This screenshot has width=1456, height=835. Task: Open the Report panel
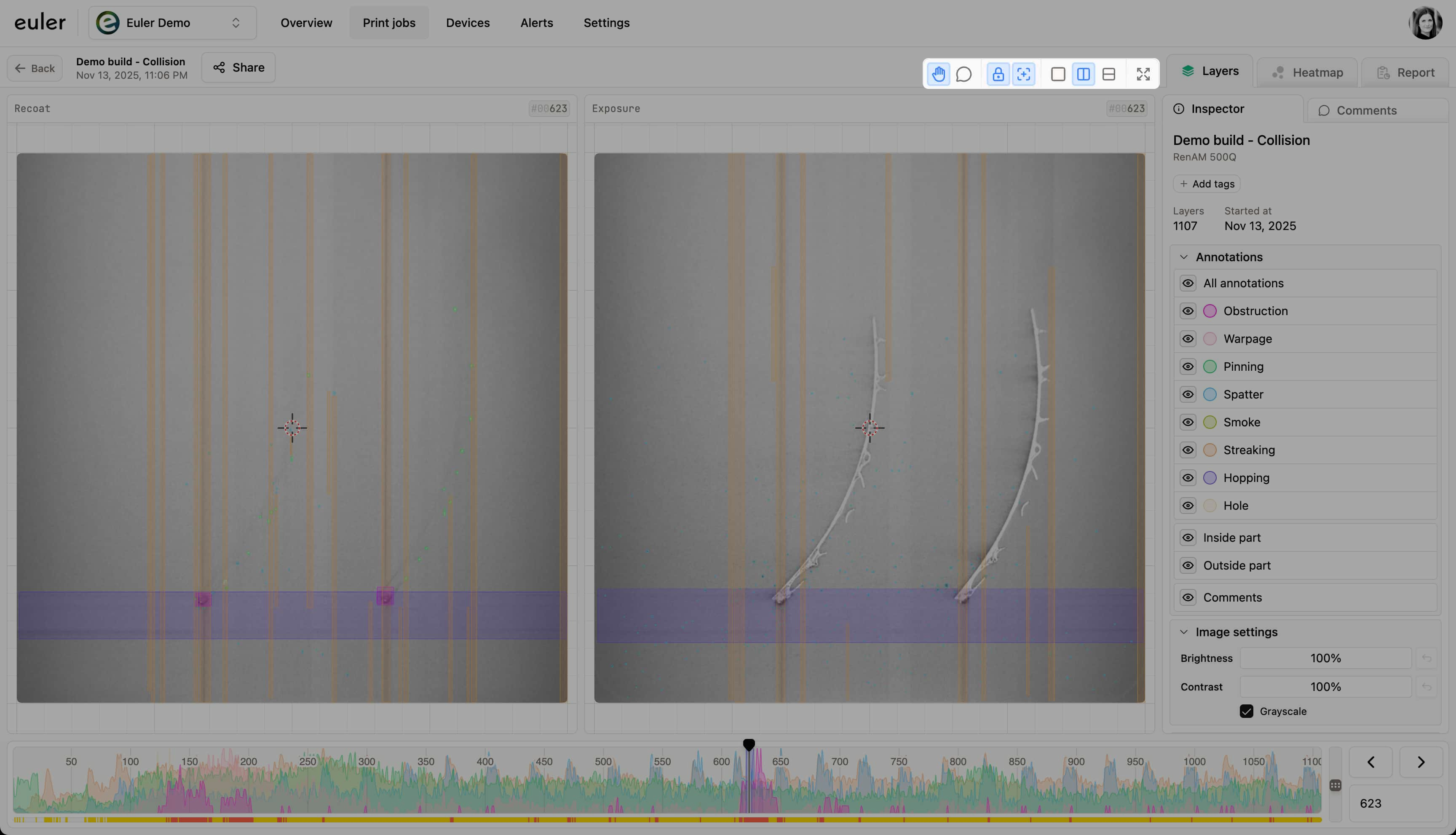coord(1407,72)
